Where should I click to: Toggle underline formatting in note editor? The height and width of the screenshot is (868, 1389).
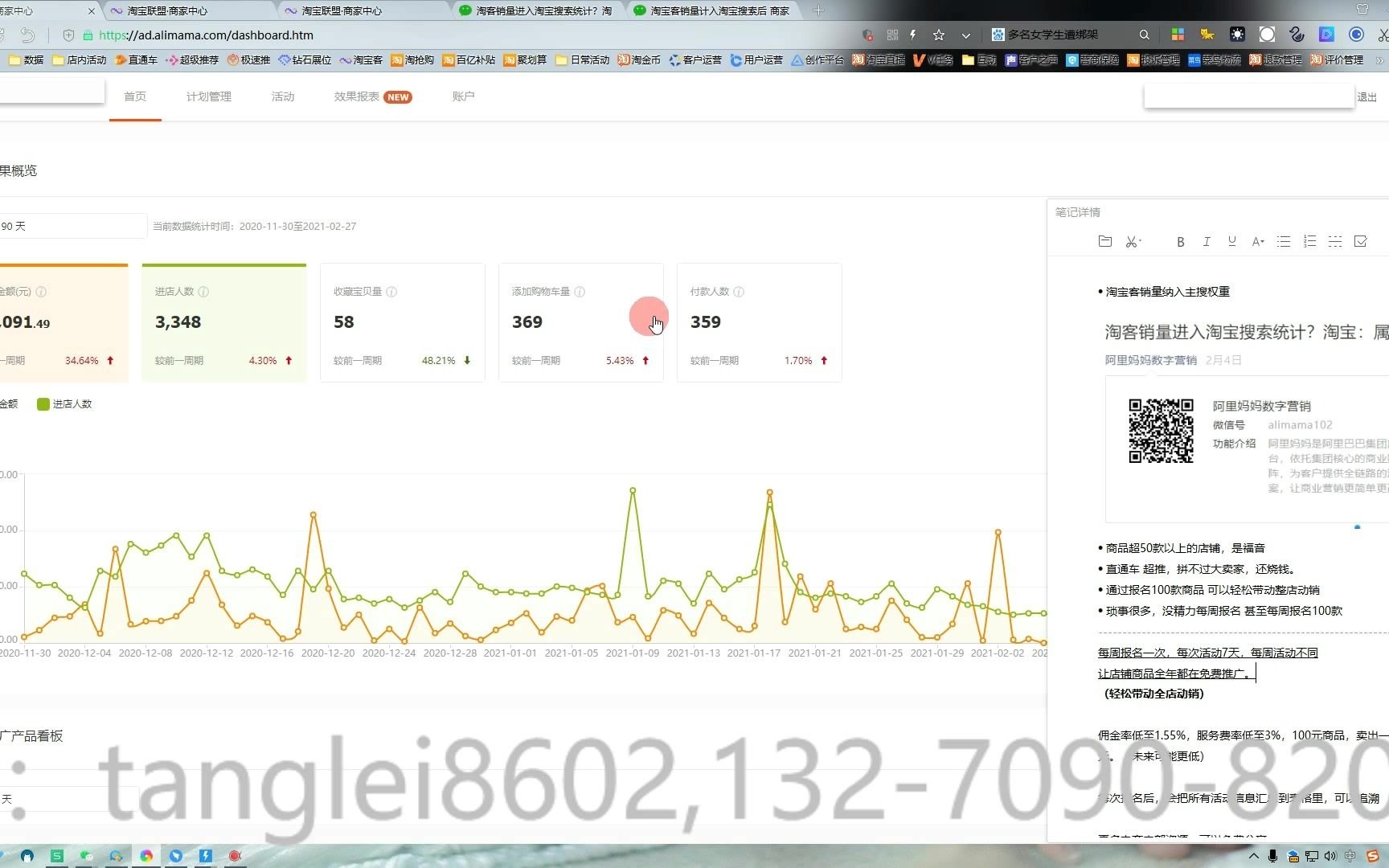[x=1232, y=242]
